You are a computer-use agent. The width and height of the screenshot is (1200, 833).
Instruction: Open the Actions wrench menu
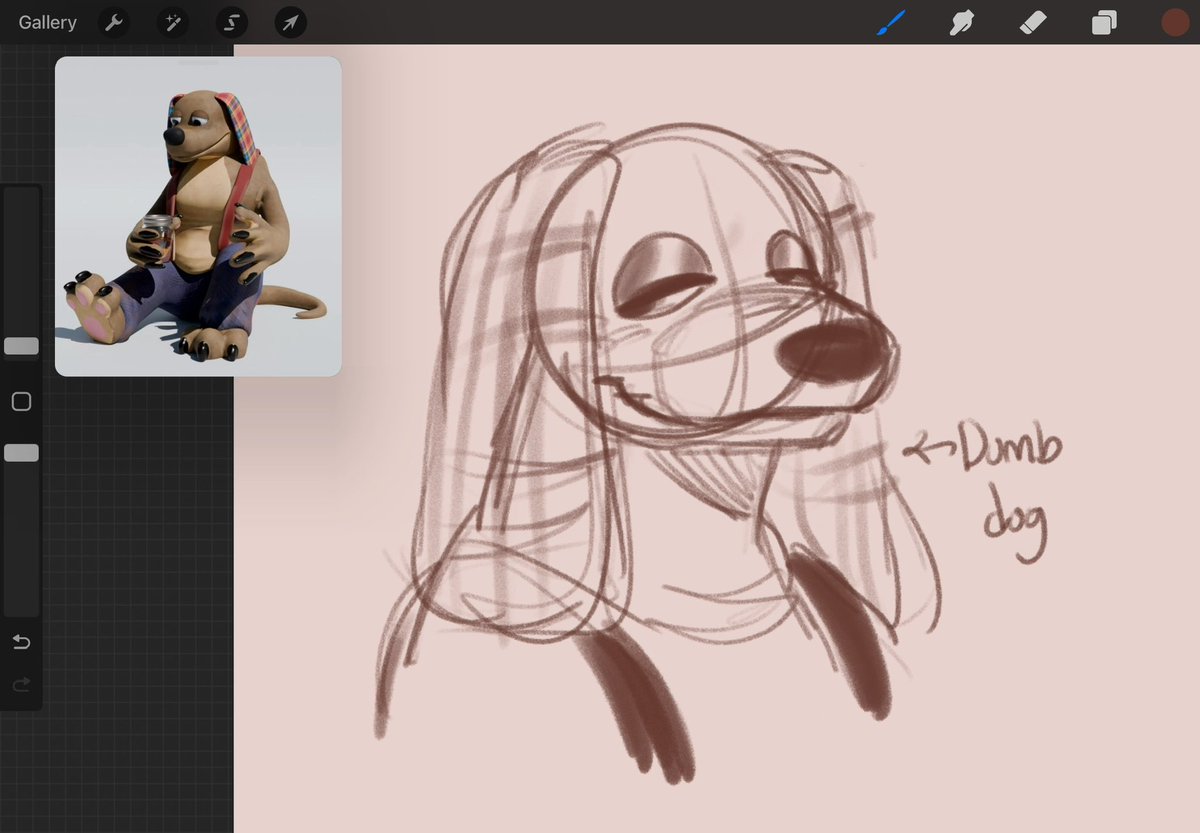[x=115, y=22]
